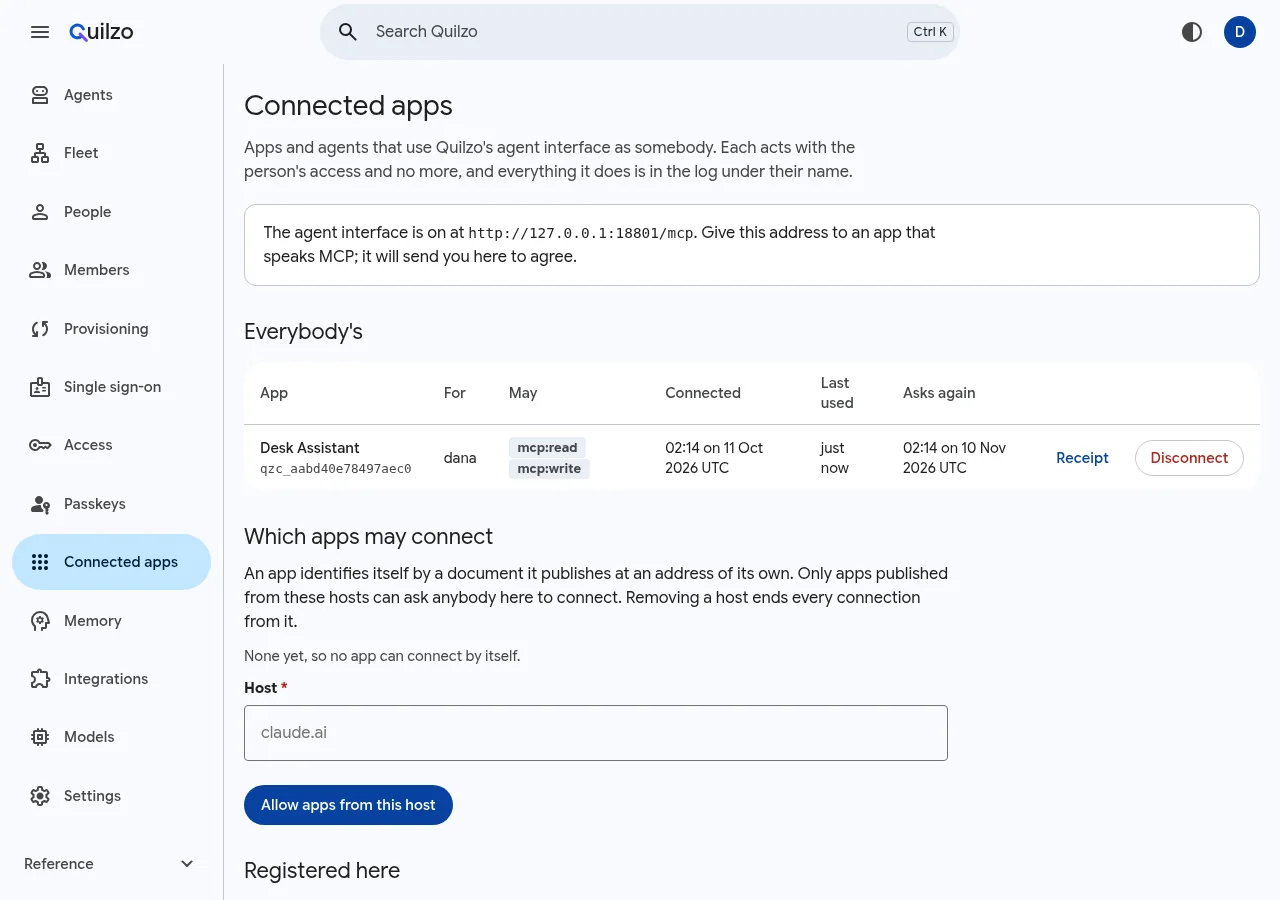The image size is (1280, 900).
Task: Click Allow apps from this host
Action: pos(348,805)
